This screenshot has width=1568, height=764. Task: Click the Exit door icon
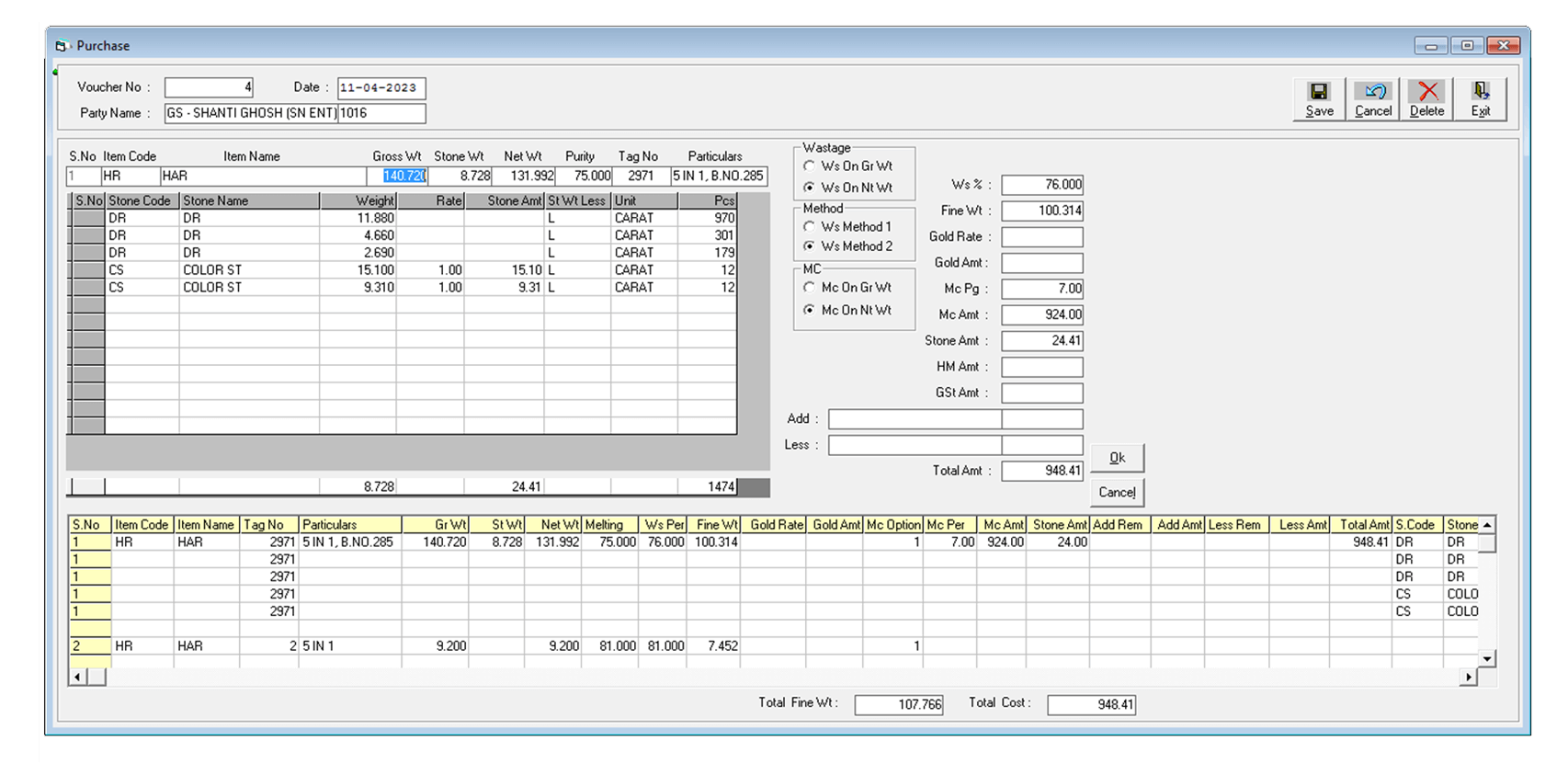click(x=1481, y=91)
